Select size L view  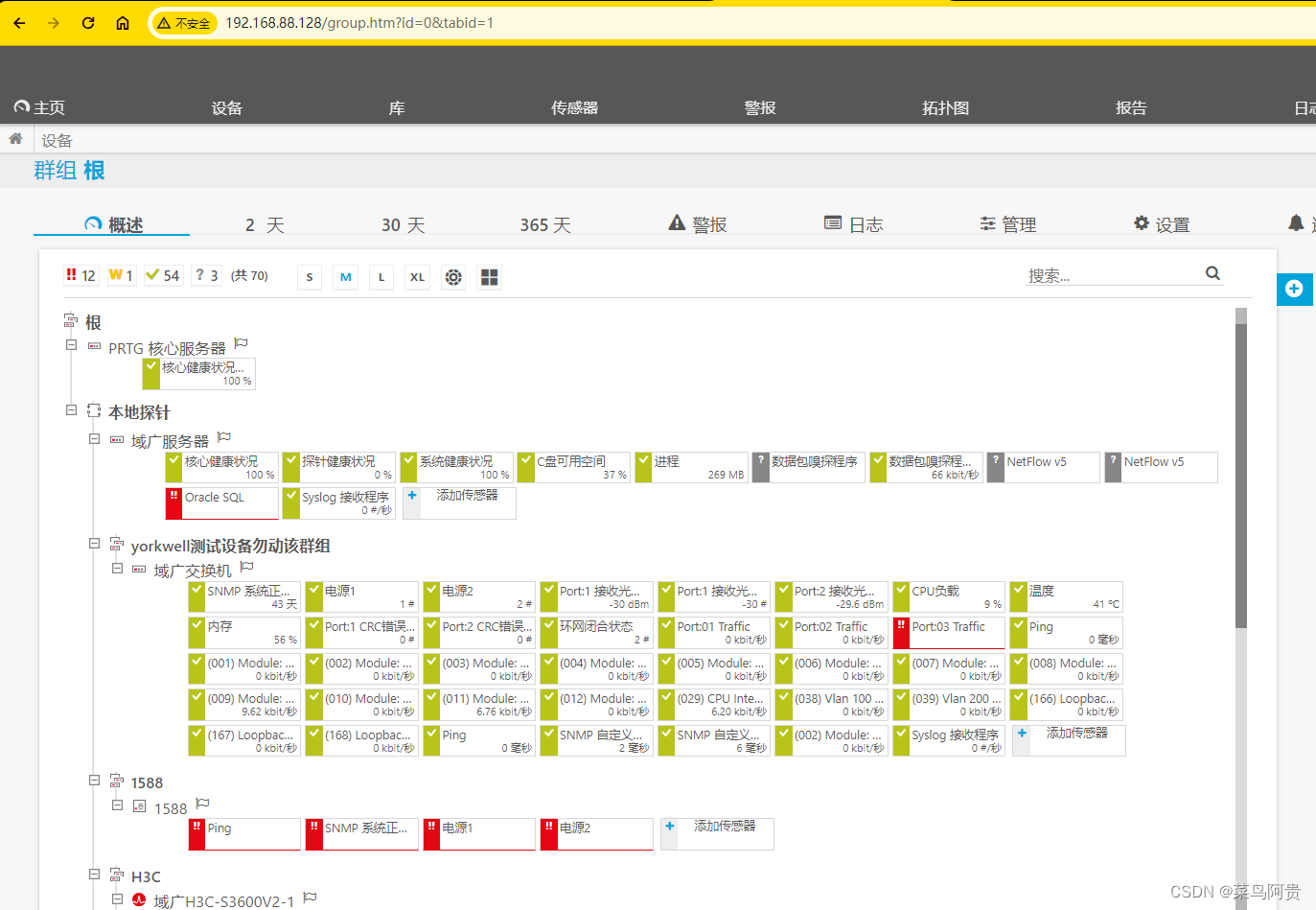[x=381, y=277]
